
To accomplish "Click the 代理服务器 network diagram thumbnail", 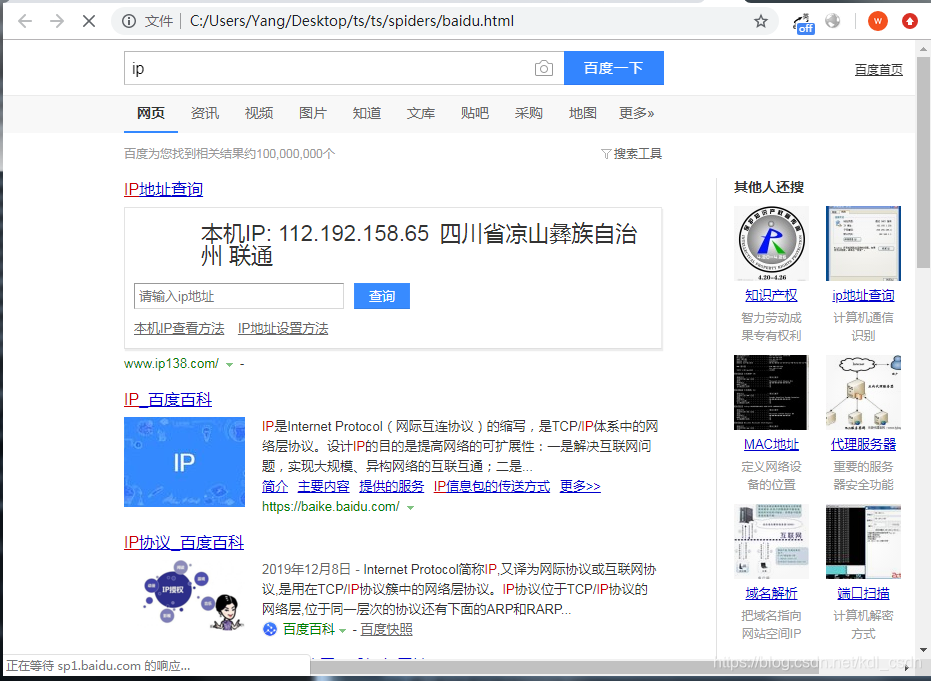I will tap(863, 392).
